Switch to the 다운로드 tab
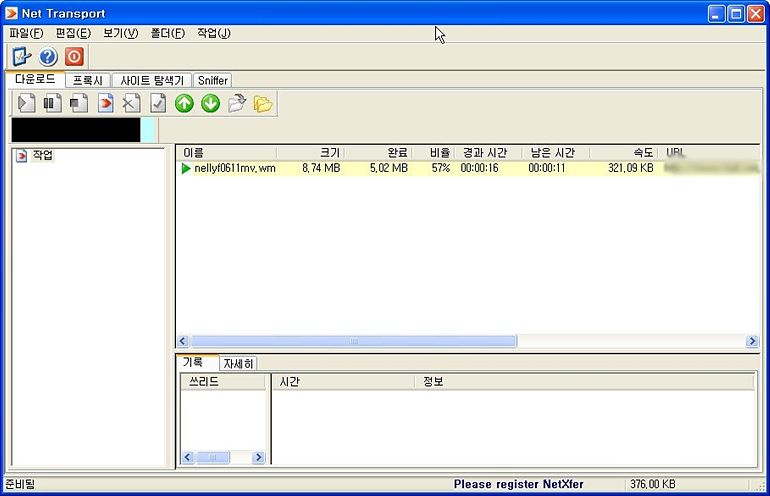Viewport: 770px width, 496px height. coord(35,79)
